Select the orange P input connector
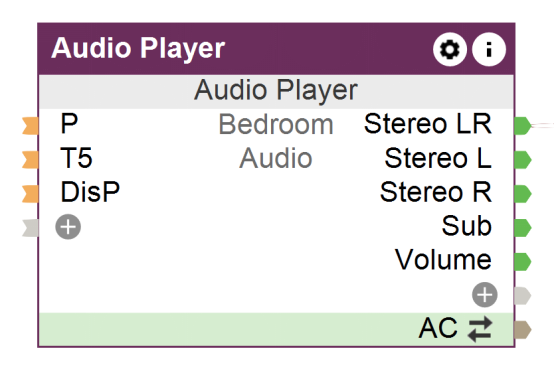This screenshot has height=373, width=554. tap(30, 126)
